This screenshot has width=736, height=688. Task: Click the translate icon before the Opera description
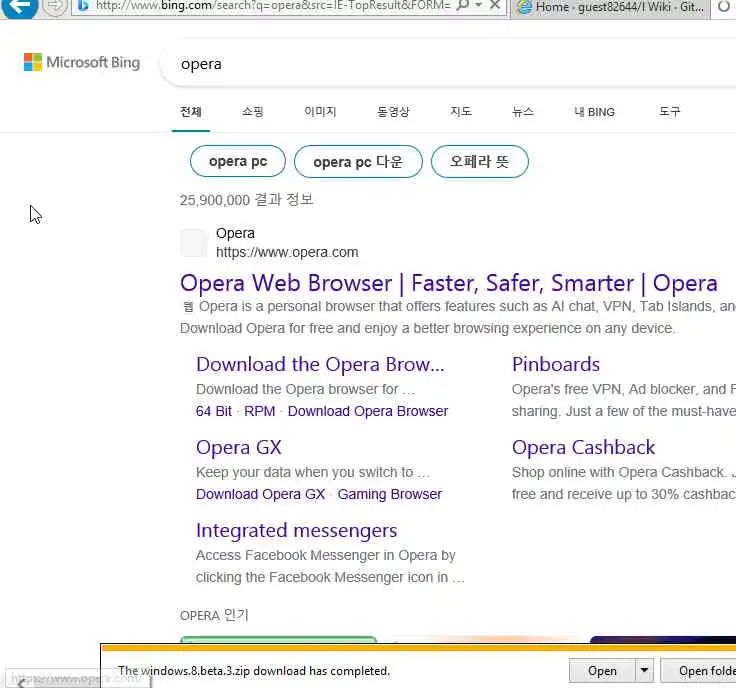[188, 307]
